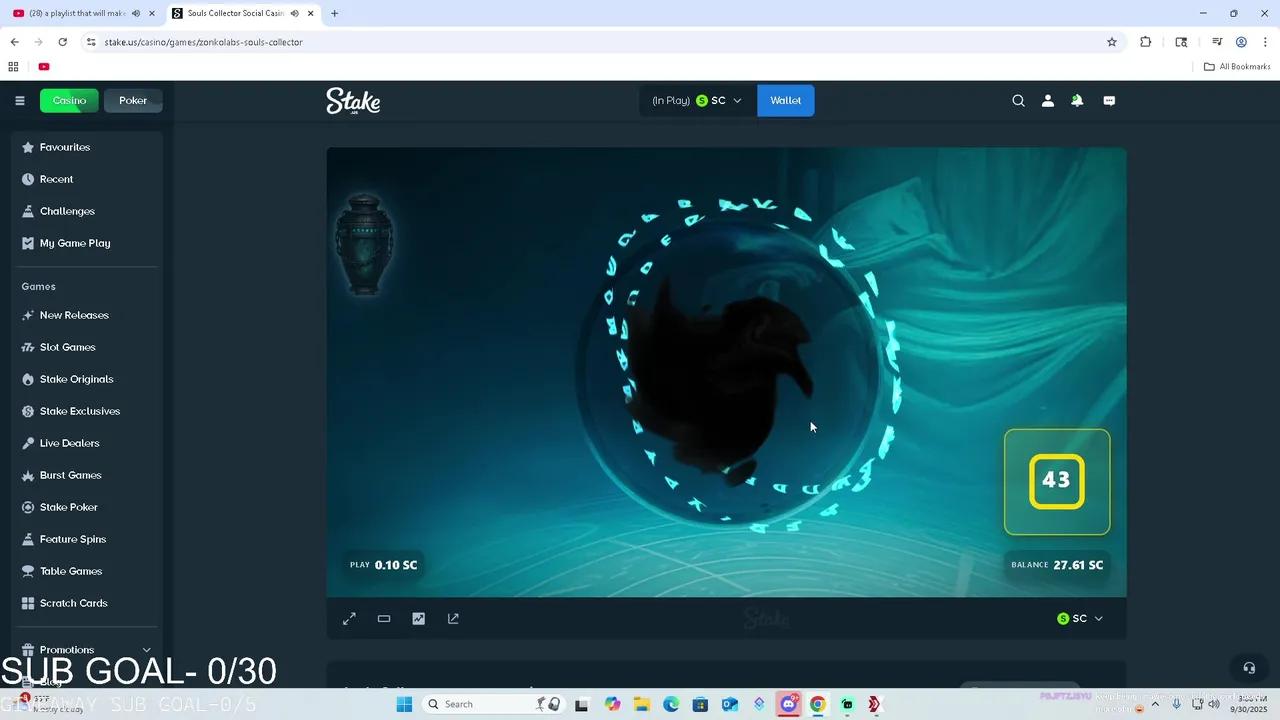Open the notifications bell icon

click(x=1077, y=101)
